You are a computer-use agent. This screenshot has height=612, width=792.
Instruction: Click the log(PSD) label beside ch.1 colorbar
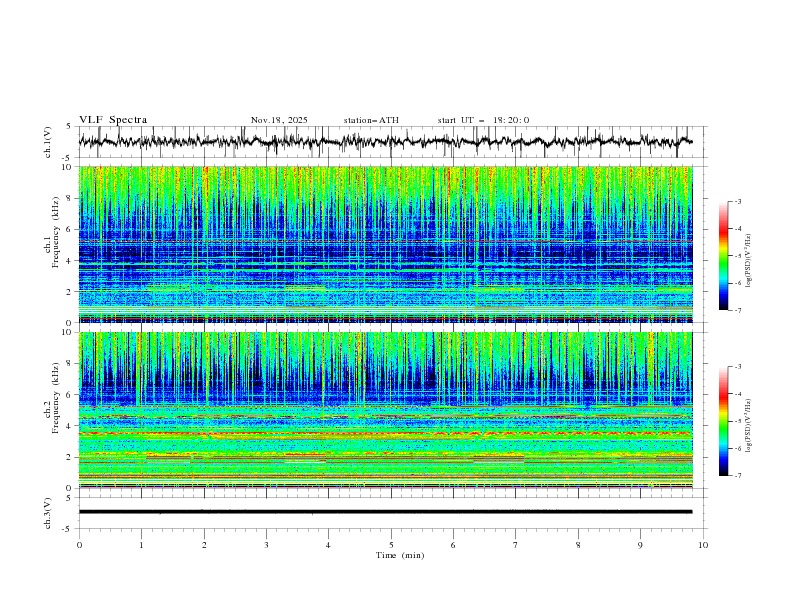pyautogui.click(x=749, y=261)
